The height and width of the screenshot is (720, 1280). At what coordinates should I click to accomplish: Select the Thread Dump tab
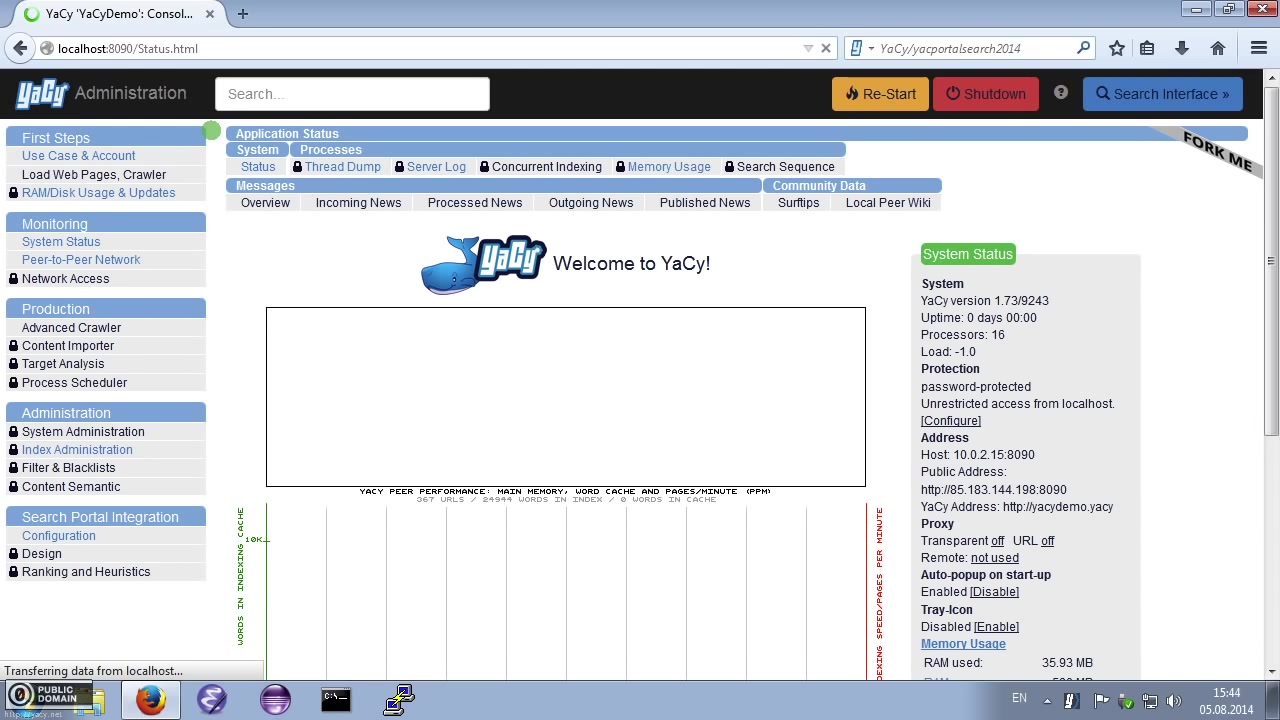click(343, 167)
